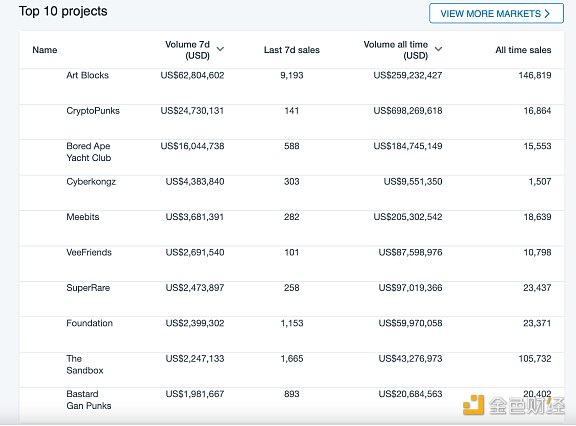Select all-time volume US$97,019,366
Viewport: 576px width, 426px height.
coord(410,288)
